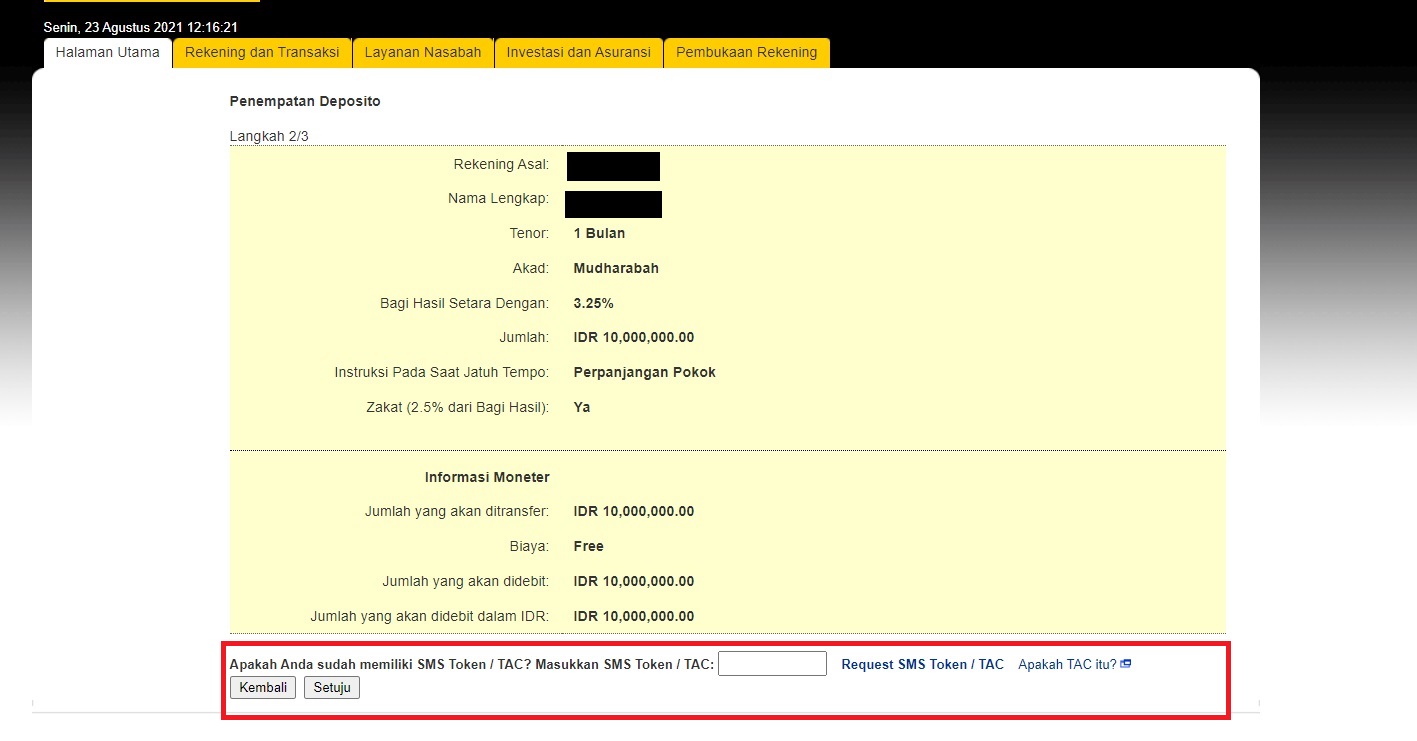1417x741 pixels.
Task: Open the Halaman Utama tab
Action: (x=108, y=53)
